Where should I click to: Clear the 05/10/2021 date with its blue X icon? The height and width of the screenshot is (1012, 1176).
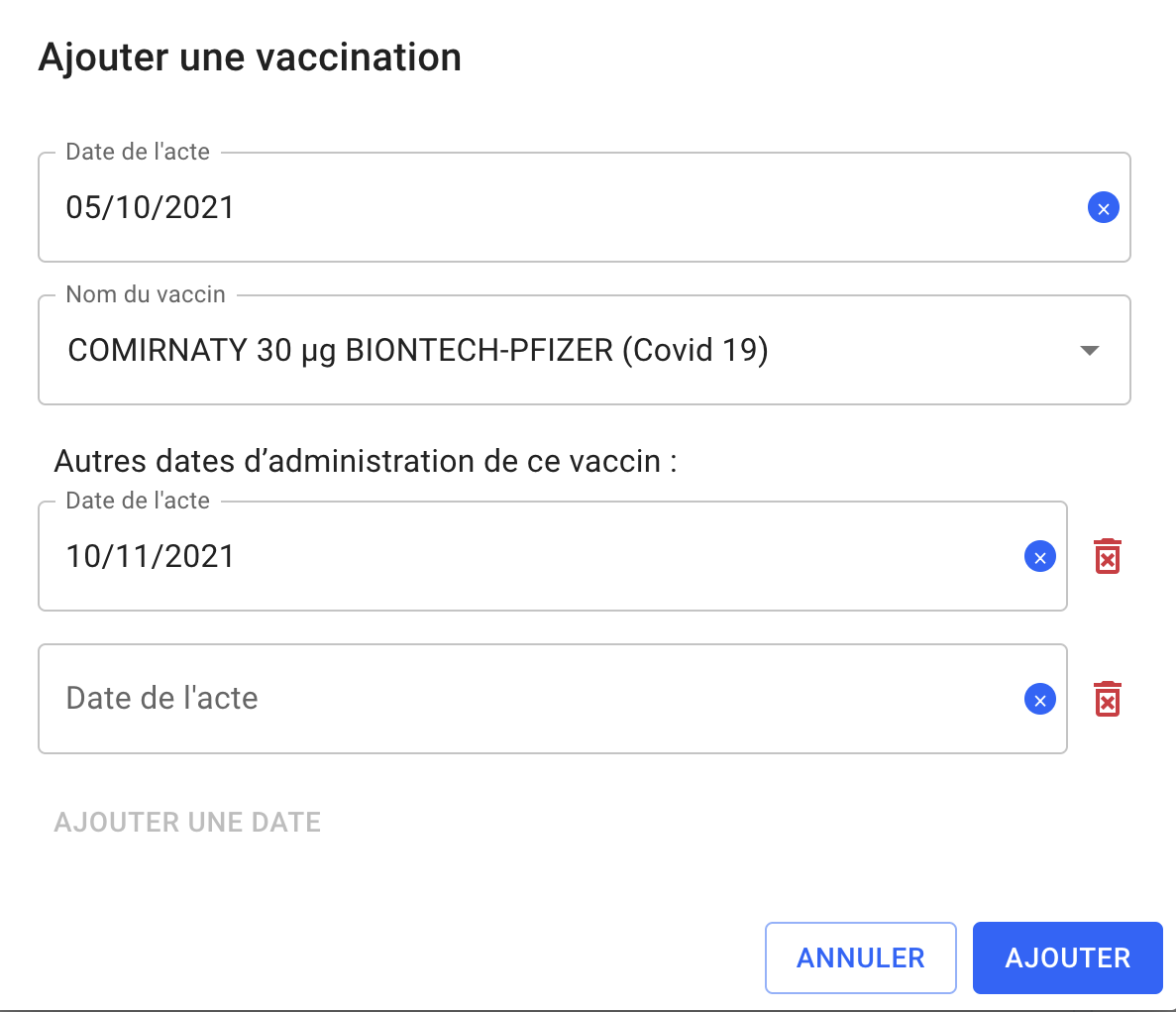pos(1104,208)
